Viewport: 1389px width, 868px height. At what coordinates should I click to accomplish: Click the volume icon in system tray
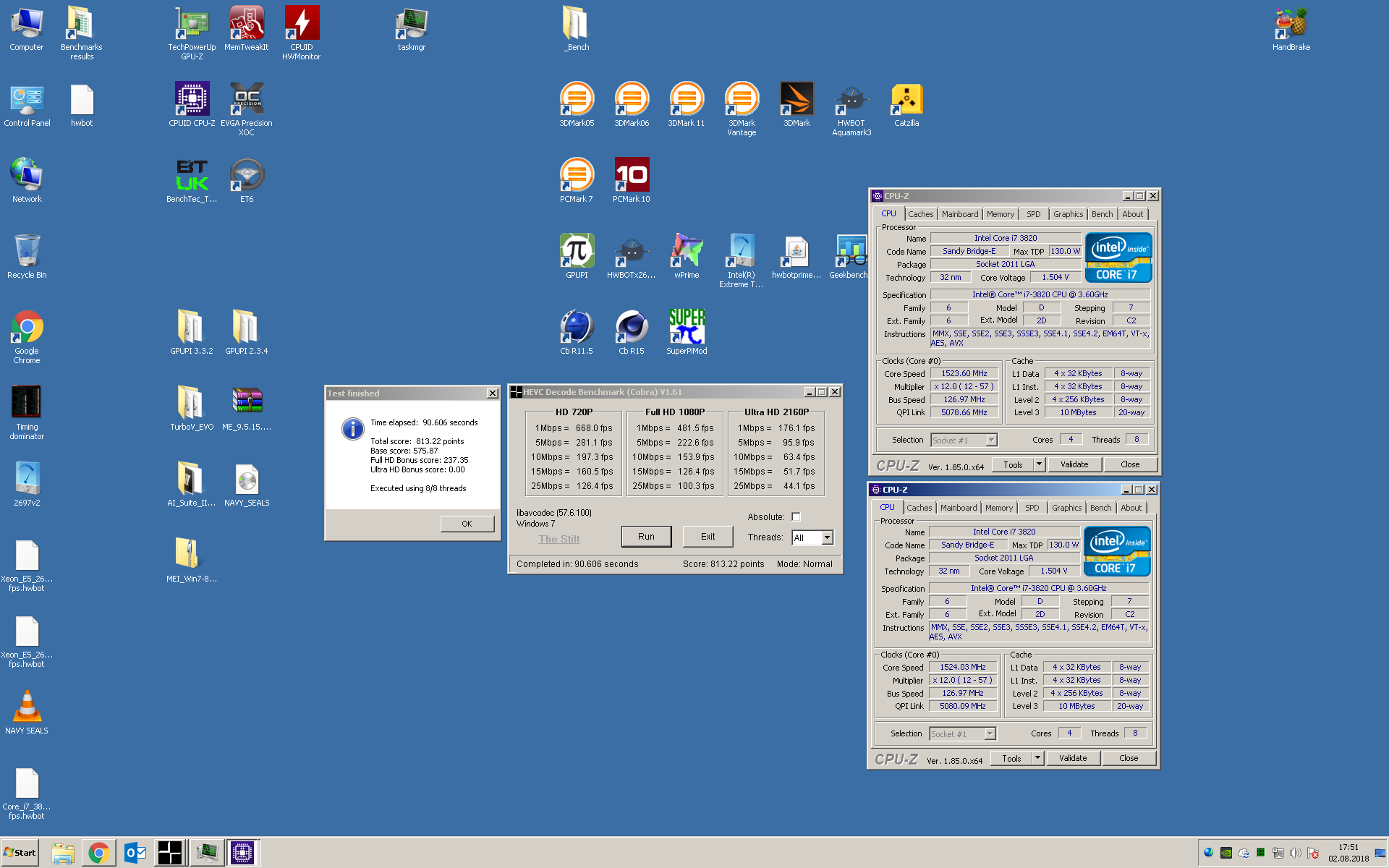pos(1295,853)
